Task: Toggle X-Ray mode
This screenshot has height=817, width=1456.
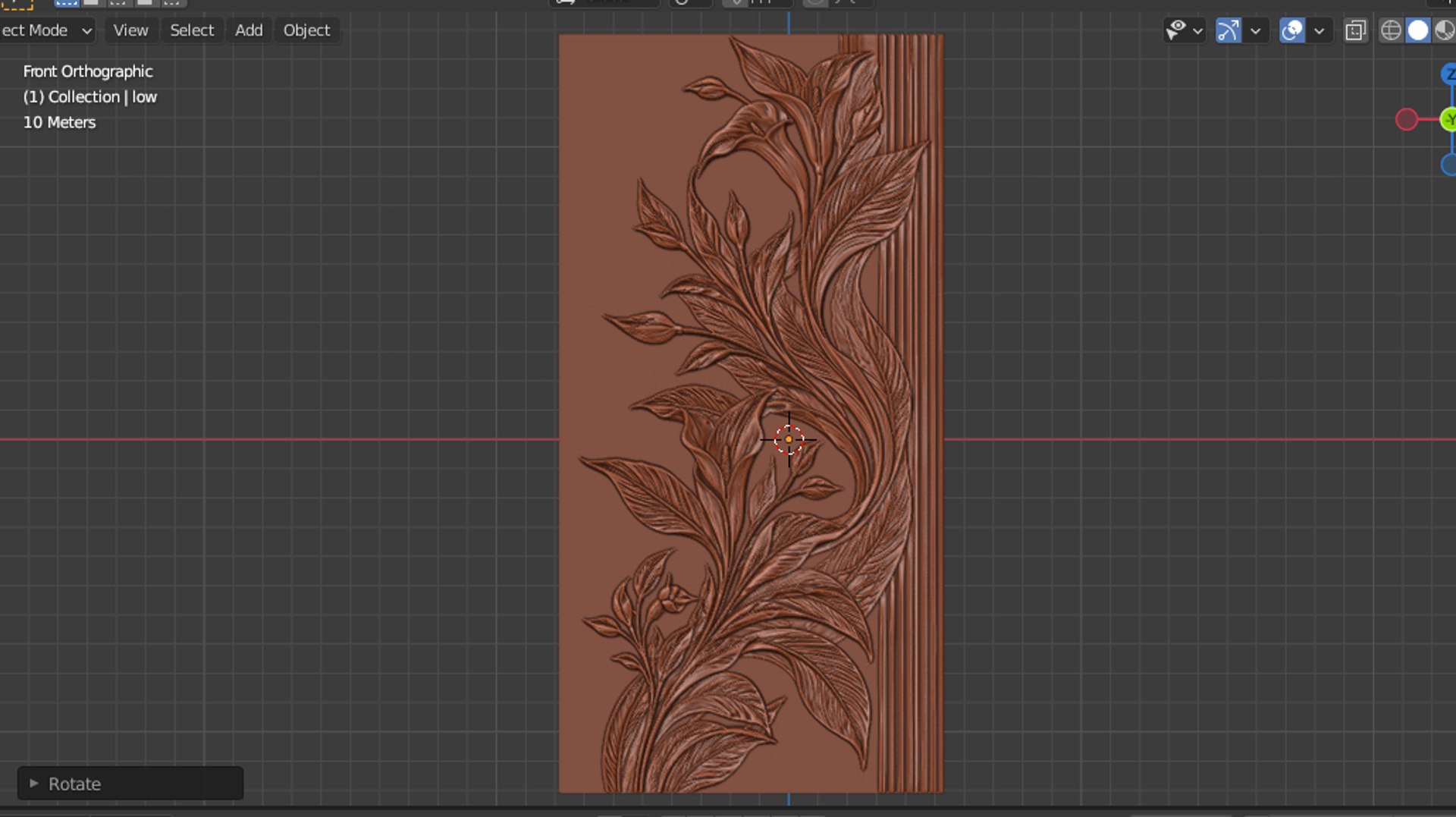Action: click(x=1355, y=30)
